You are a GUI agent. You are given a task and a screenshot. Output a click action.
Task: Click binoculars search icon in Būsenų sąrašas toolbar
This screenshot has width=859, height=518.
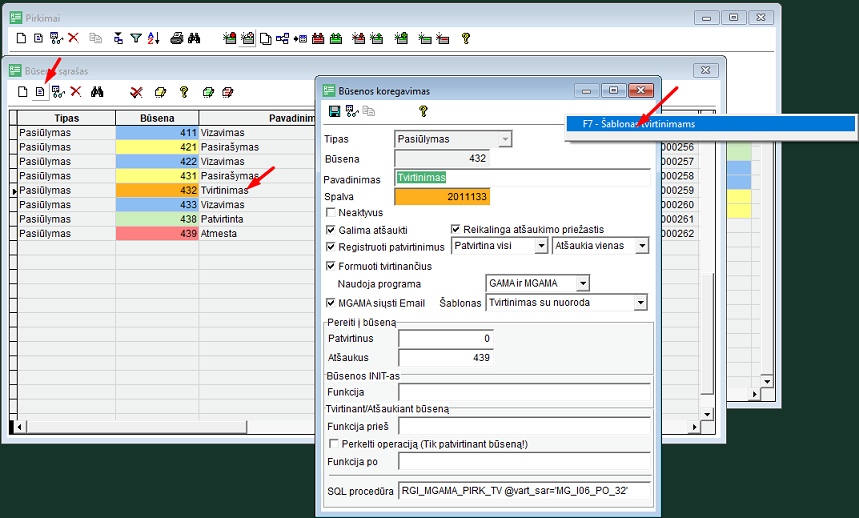pos(98,92)
